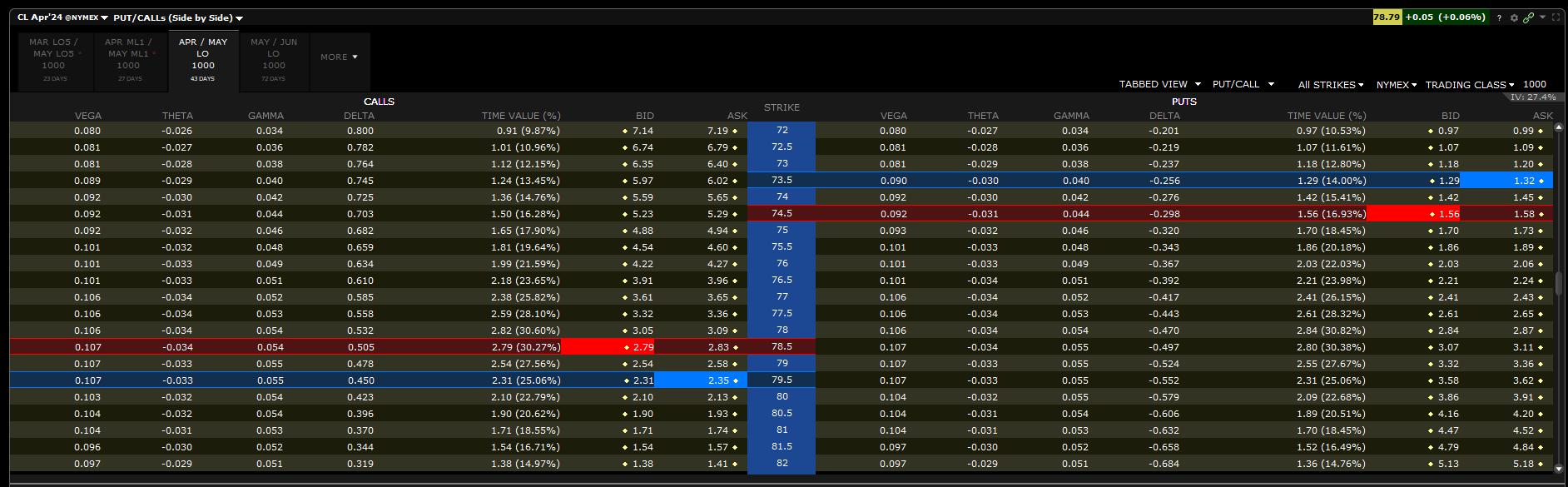Open the TRADING CLASS dropdown
This screenshot has height=487, width=1568.
tap(1470, 85)
